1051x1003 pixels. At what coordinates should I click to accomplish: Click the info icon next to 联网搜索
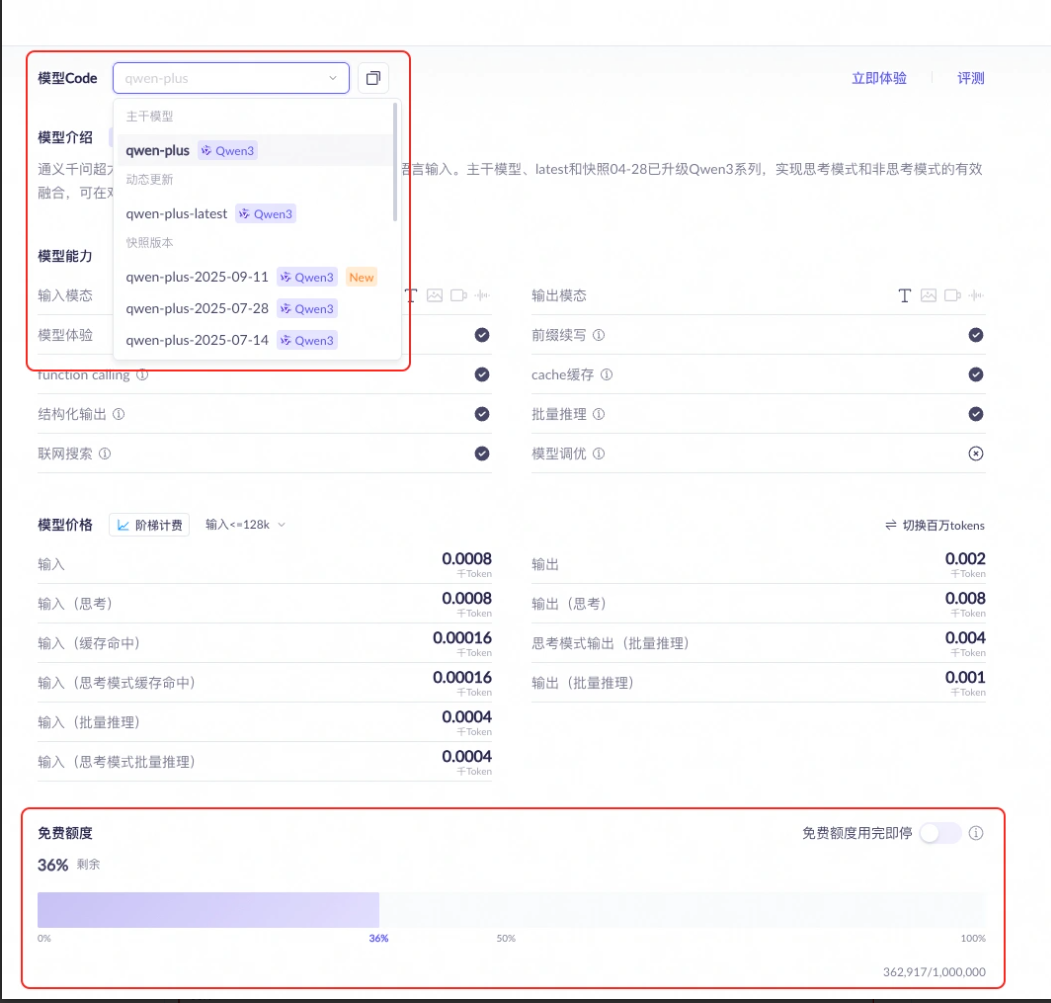coord(105,453)
